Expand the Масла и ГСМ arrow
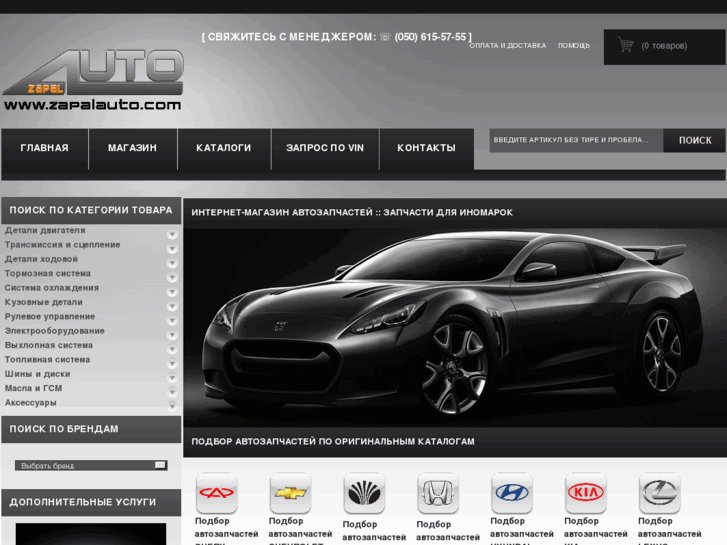The width and height of the screenshot is (727, 545). click(172, 393)
